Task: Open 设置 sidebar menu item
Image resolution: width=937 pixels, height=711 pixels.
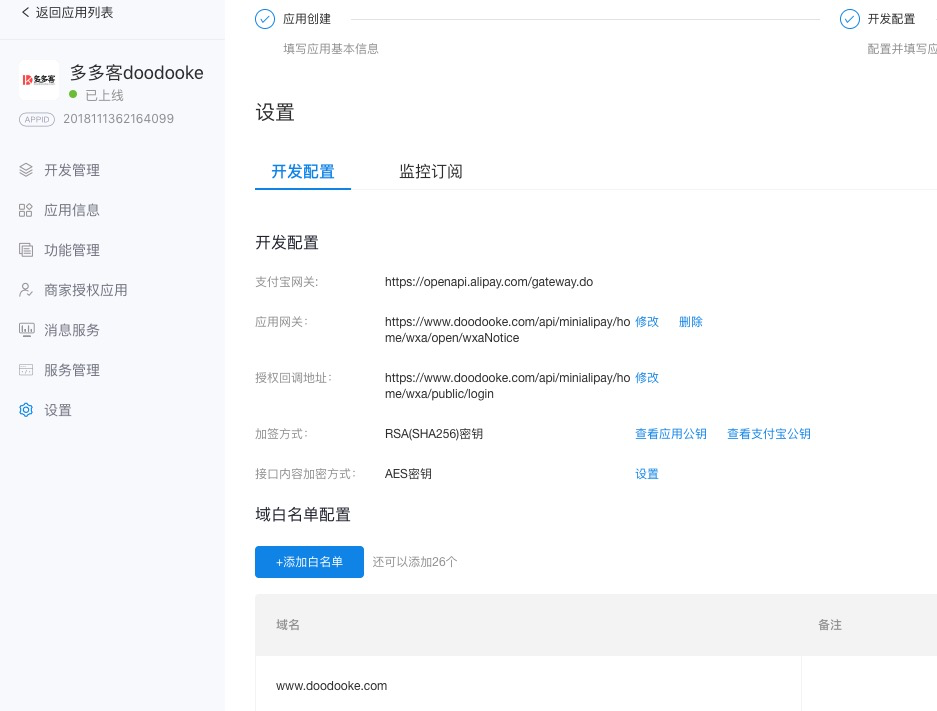Action: coord(58,410)
